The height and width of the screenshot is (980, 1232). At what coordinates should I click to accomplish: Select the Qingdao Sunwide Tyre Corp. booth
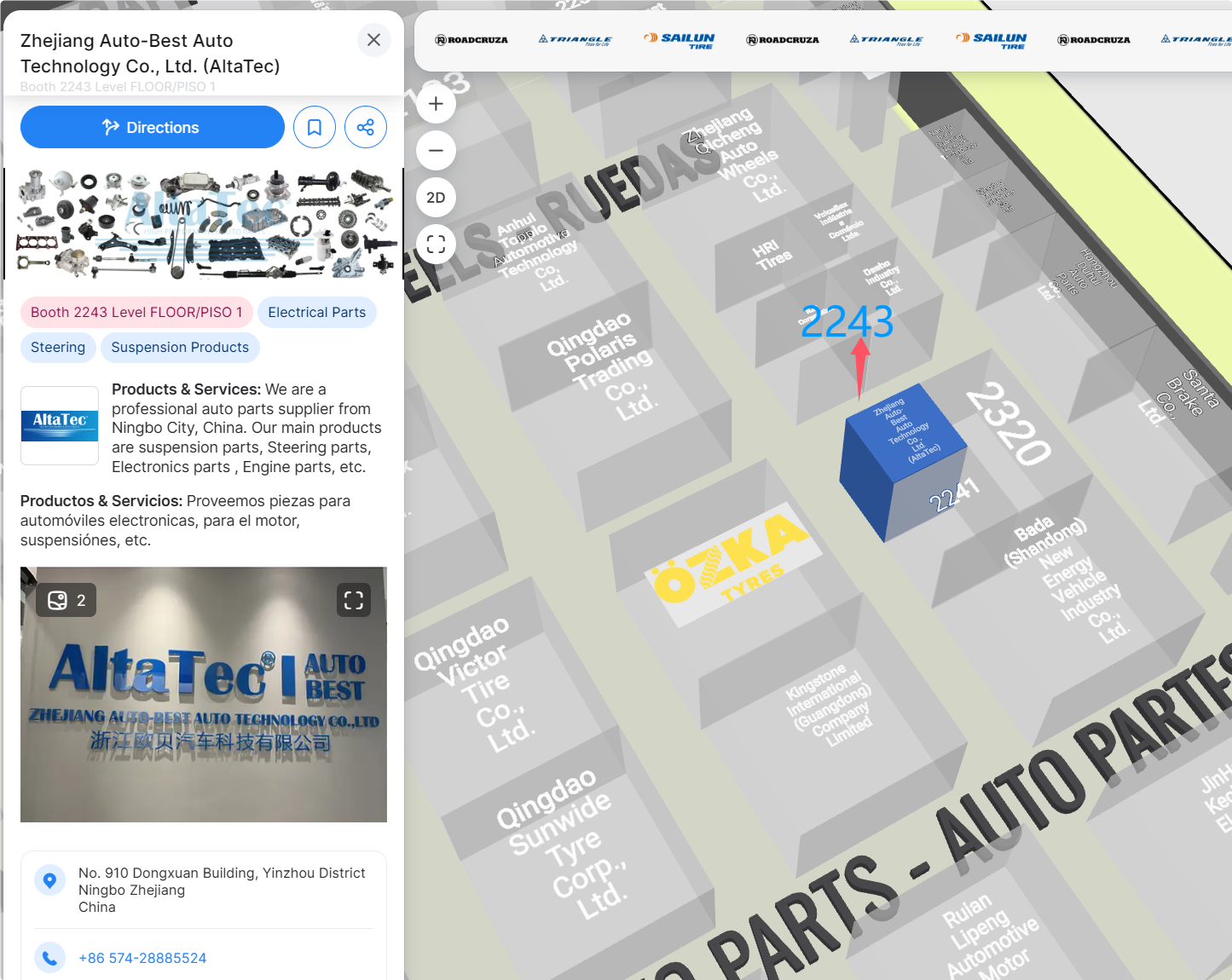[x=563, y=844]
